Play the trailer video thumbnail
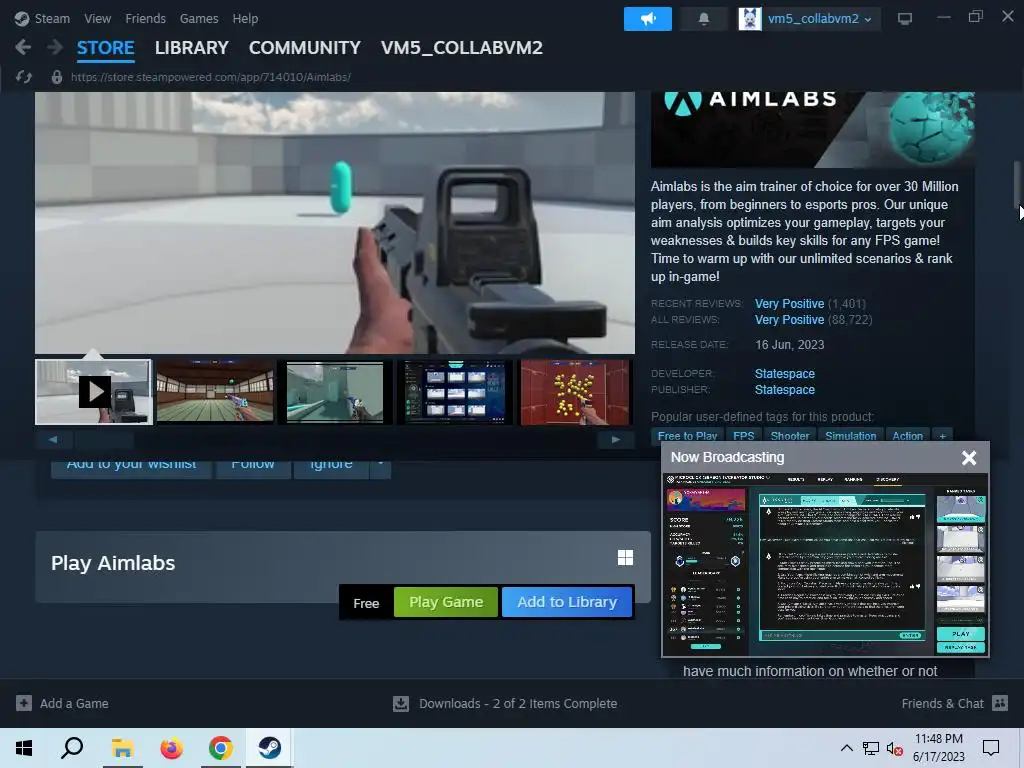This screenshot has height=768, width=1024. (x=93, y=392)
